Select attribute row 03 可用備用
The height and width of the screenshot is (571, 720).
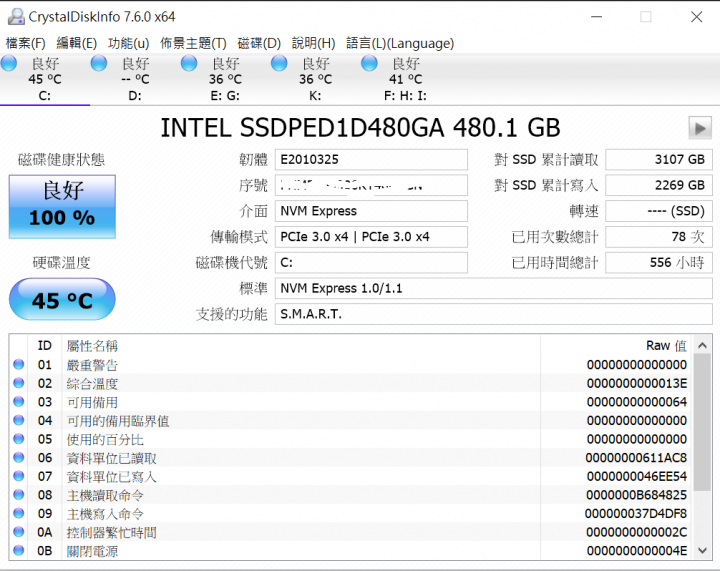pyautogui.click(x=351, y=402)
